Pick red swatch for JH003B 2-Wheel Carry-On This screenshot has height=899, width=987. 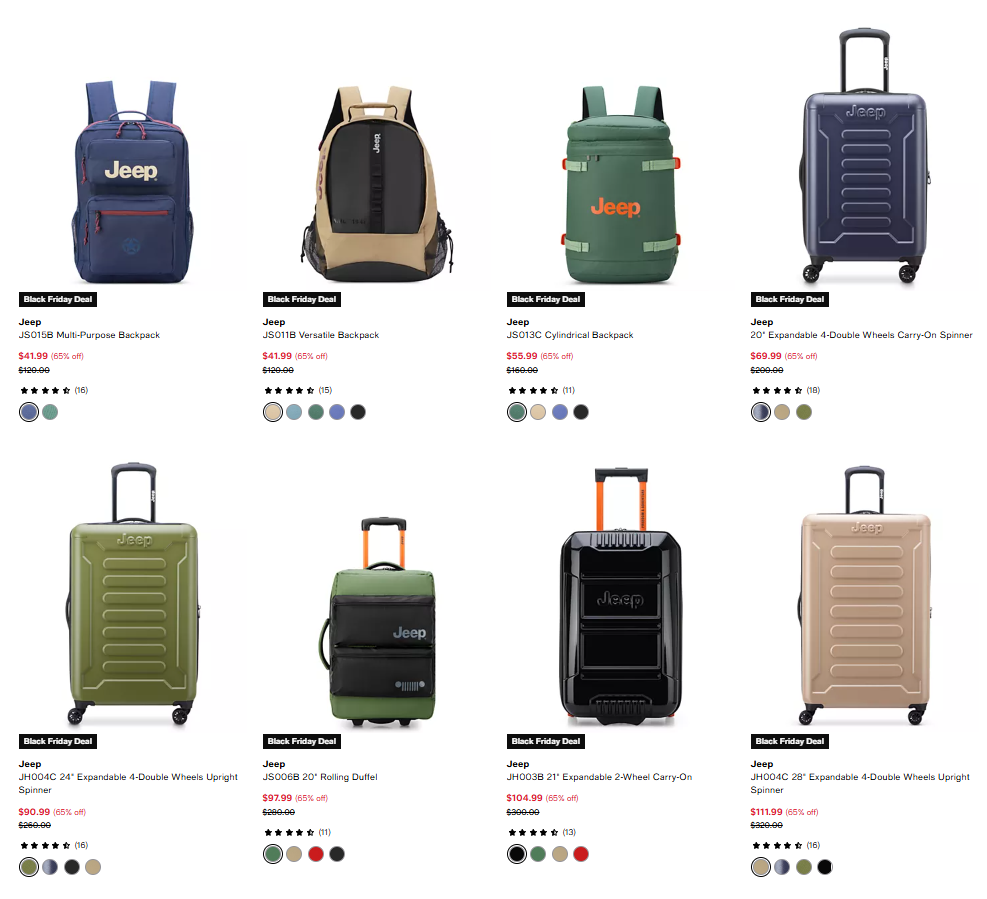coord(581,854)
